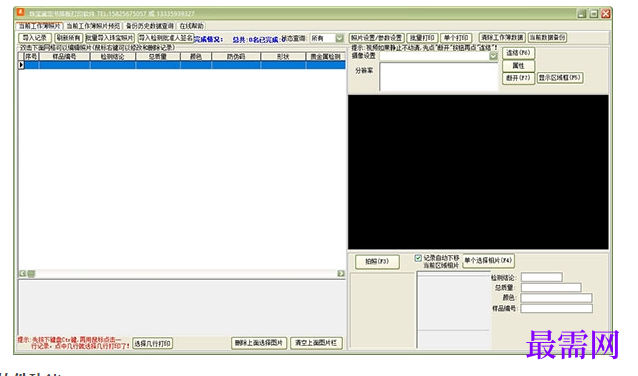Viewport: 638px width, 376px height.
Task: Click the 检测结论 column header
Action: tap(113, 57)
